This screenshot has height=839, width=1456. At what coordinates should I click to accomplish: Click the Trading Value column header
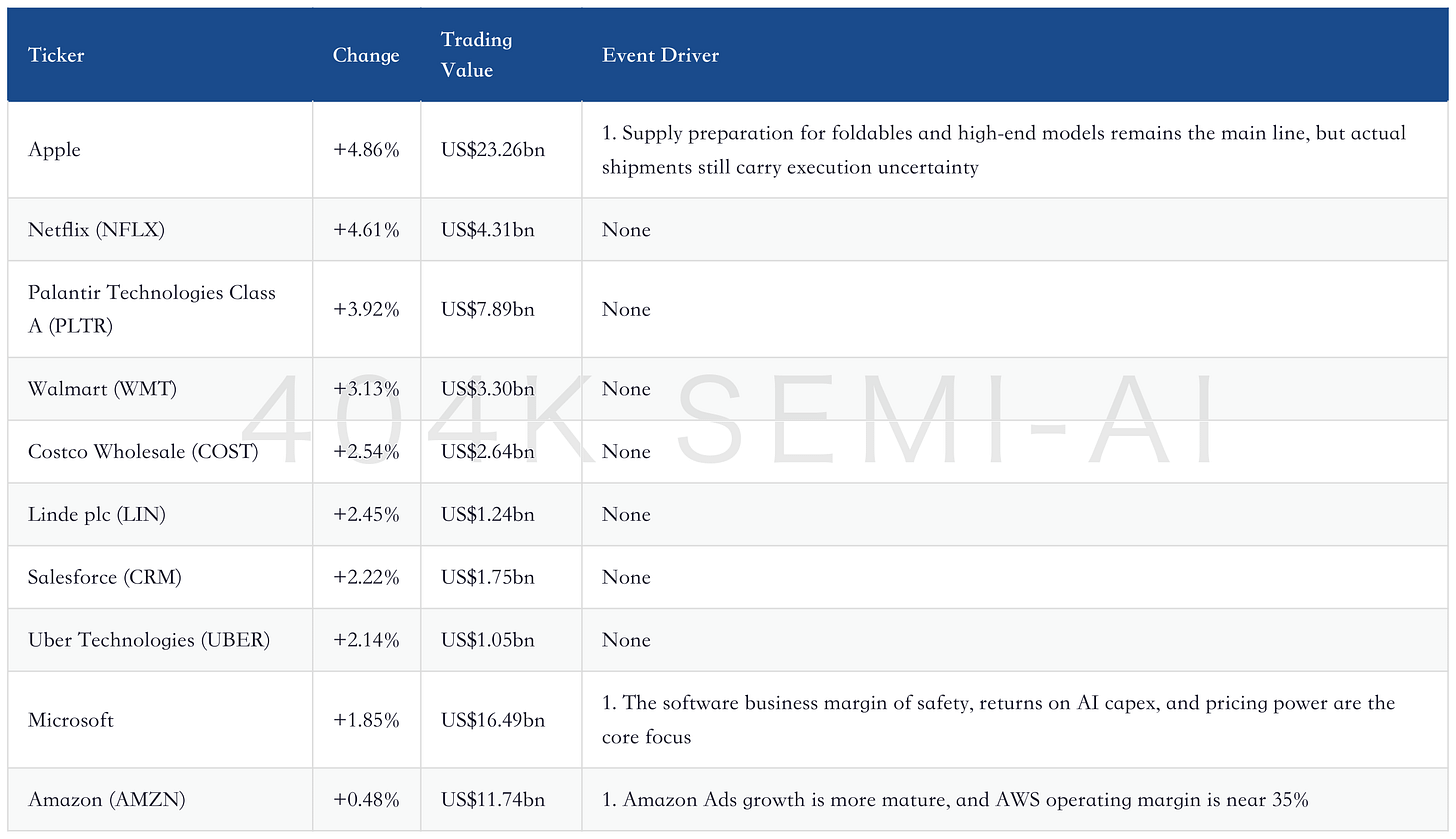(477, 55)
